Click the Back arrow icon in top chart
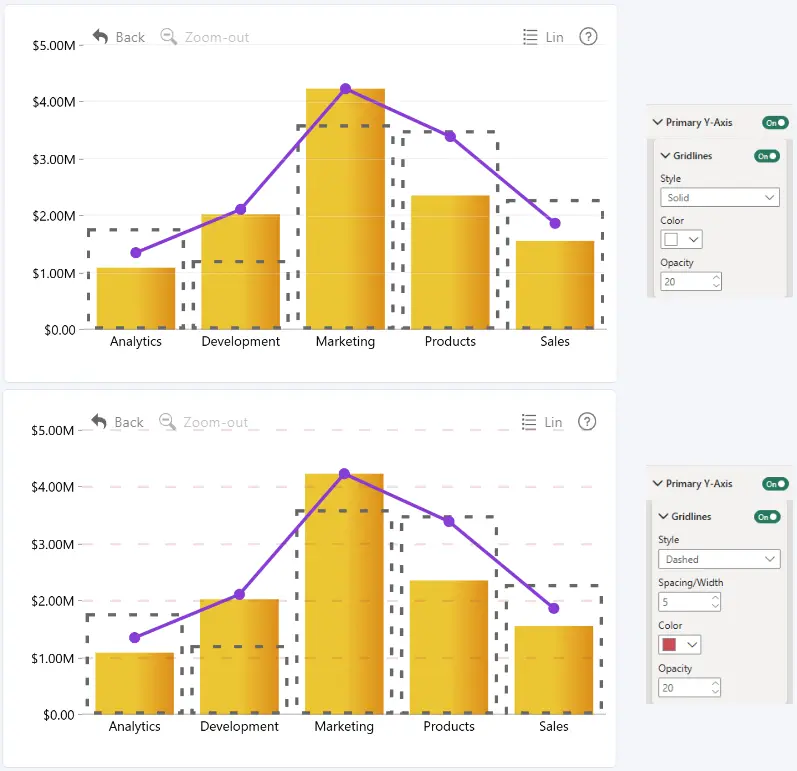Screen dimensions: 797x771 100,37
